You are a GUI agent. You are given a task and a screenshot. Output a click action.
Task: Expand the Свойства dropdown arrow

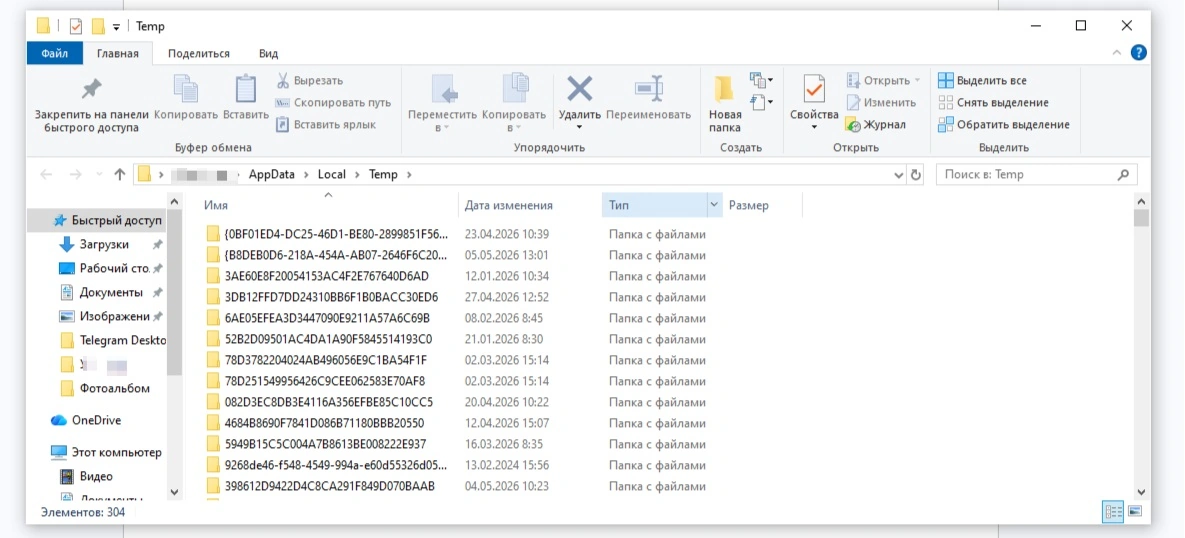[814, 127]
